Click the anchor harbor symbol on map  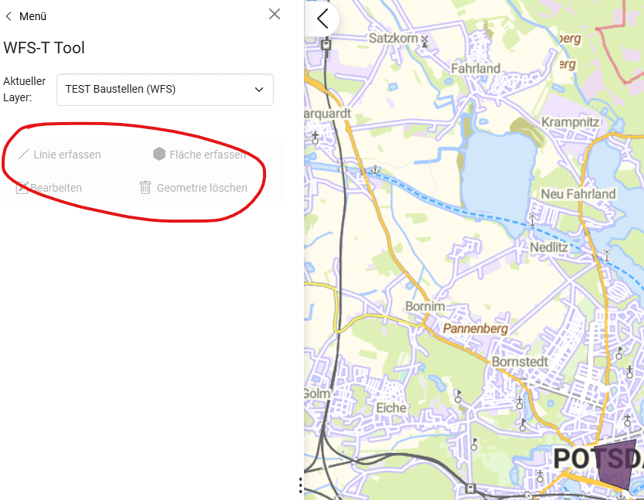coord(376,171)
